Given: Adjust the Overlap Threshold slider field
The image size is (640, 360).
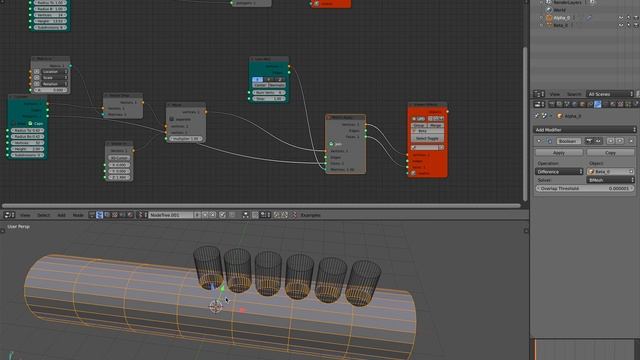Looking at the screenshot, I should coord(585,189).
